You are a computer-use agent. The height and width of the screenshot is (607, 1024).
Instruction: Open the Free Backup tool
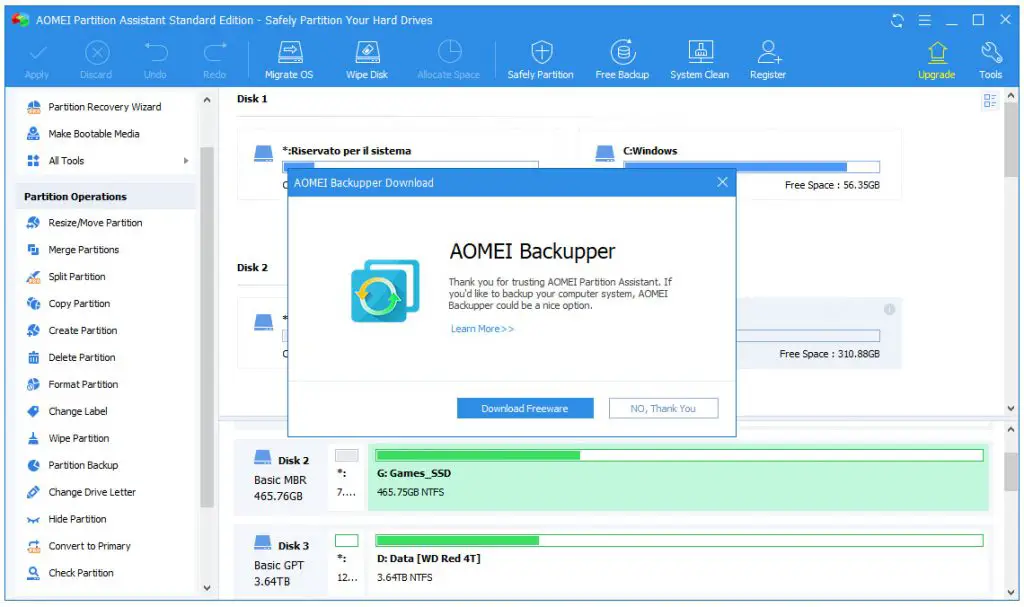[622, 60]
